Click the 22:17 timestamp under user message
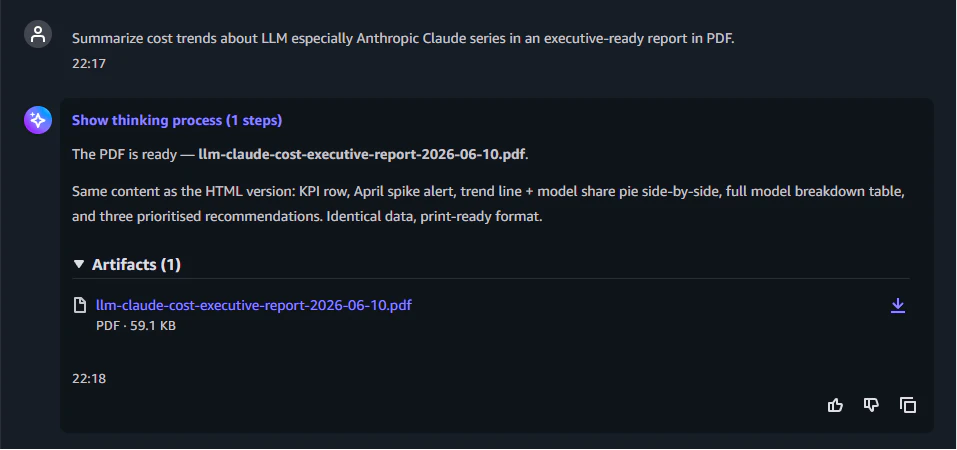This screenshot has height=450, width=957. click(x=89, y=64)
